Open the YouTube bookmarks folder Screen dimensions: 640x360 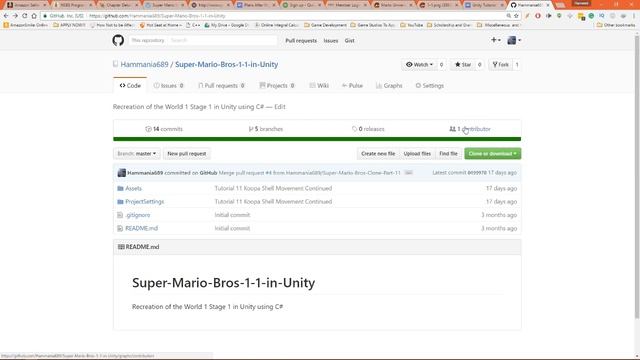411,25
